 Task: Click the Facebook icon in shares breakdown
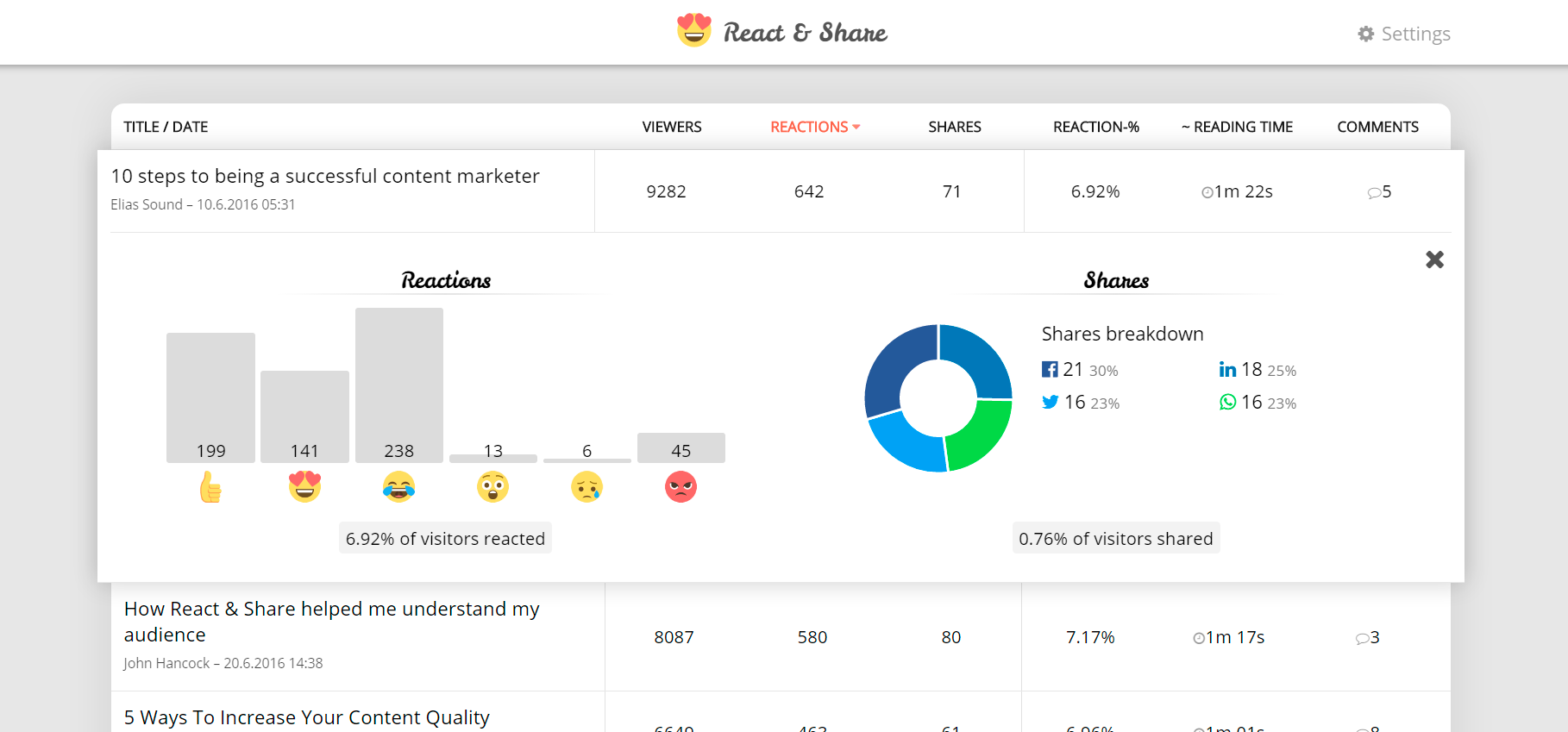(1050, 369)
